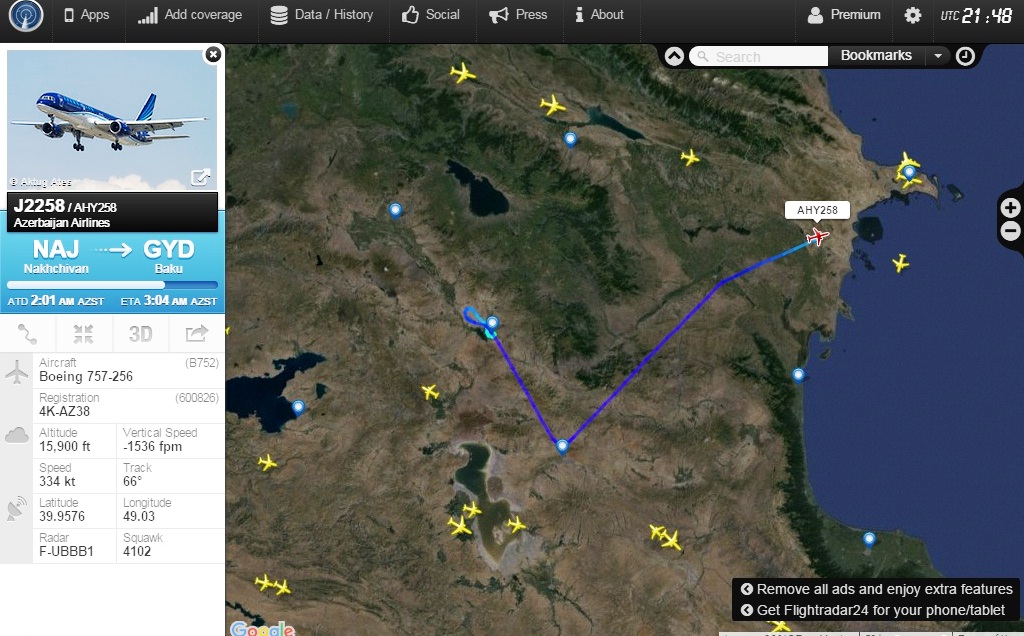Zoom out the map
Viewport: 1024px width, 636px height.
click(1010, 231)
